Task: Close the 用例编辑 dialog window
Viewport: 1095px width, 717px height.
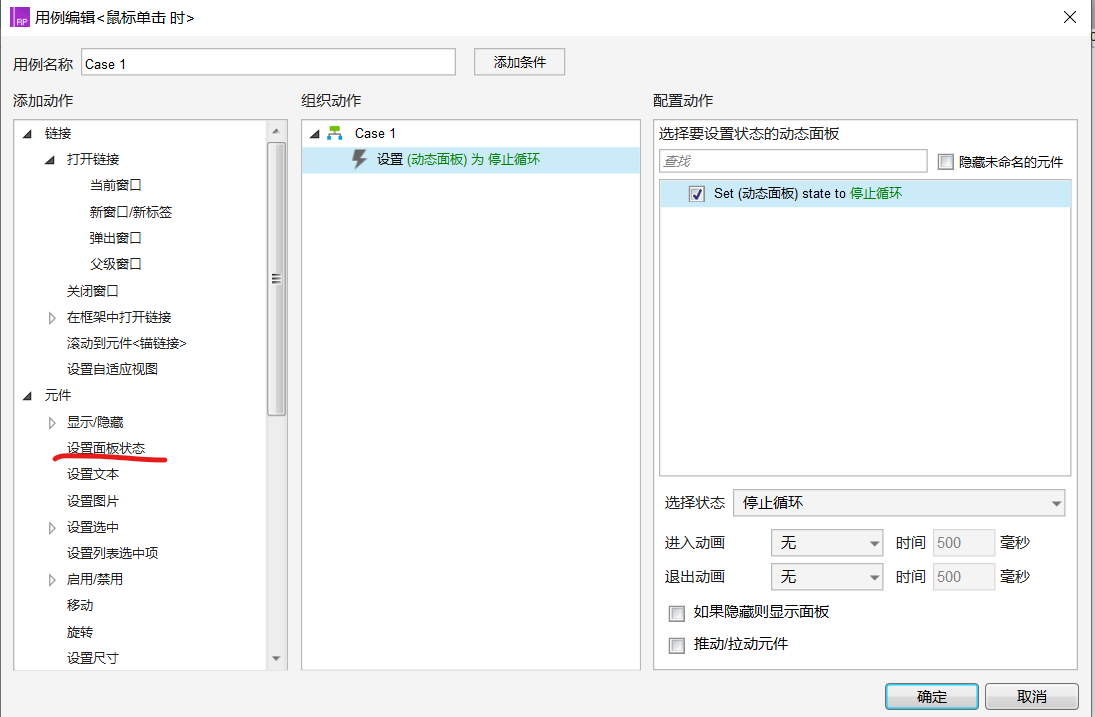Action: click(x=1069, y=17)
